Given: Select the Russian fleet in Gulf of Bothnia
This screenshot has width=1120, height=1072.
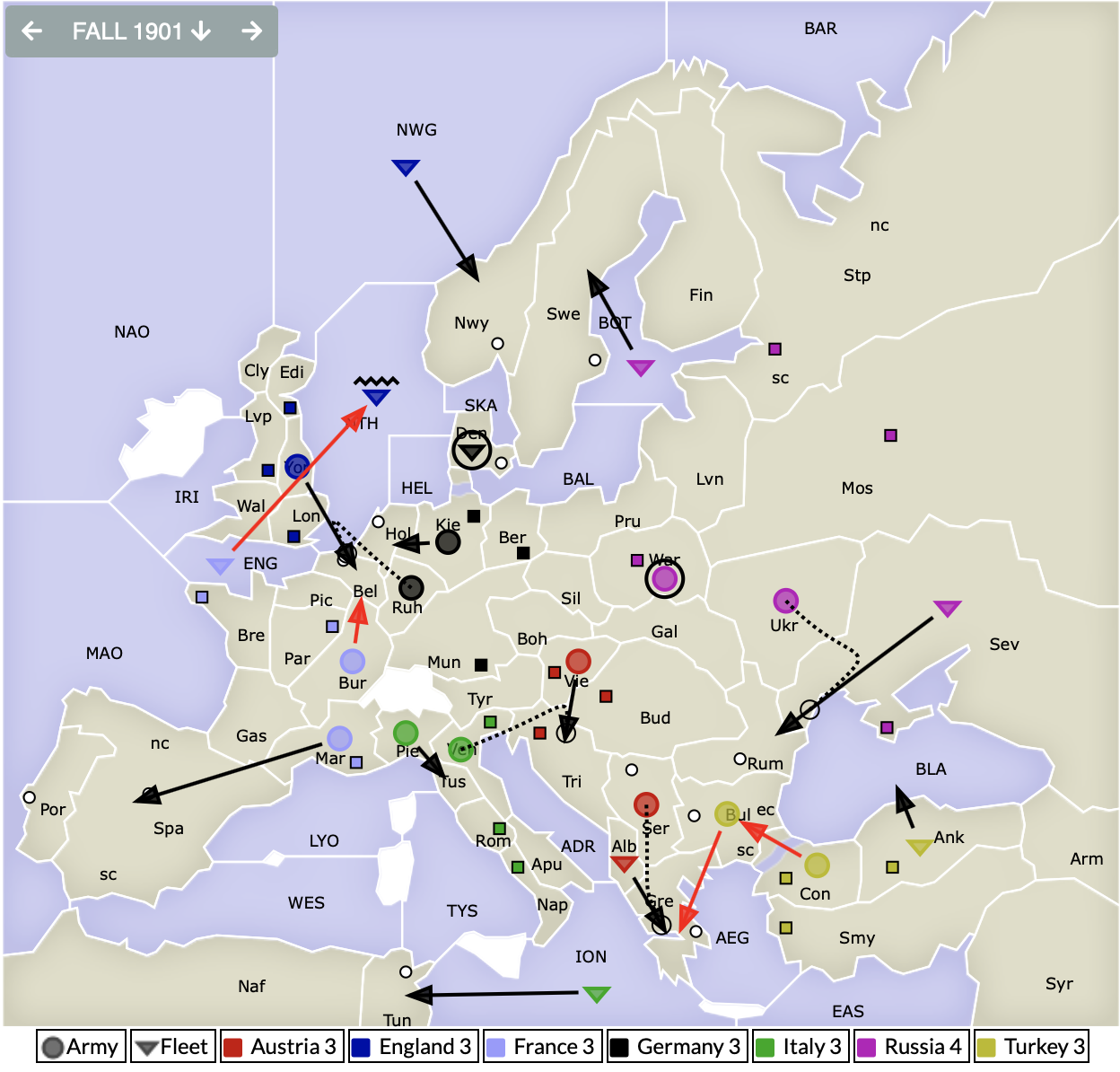Looking at the screenshot, I should coord(641,367).
